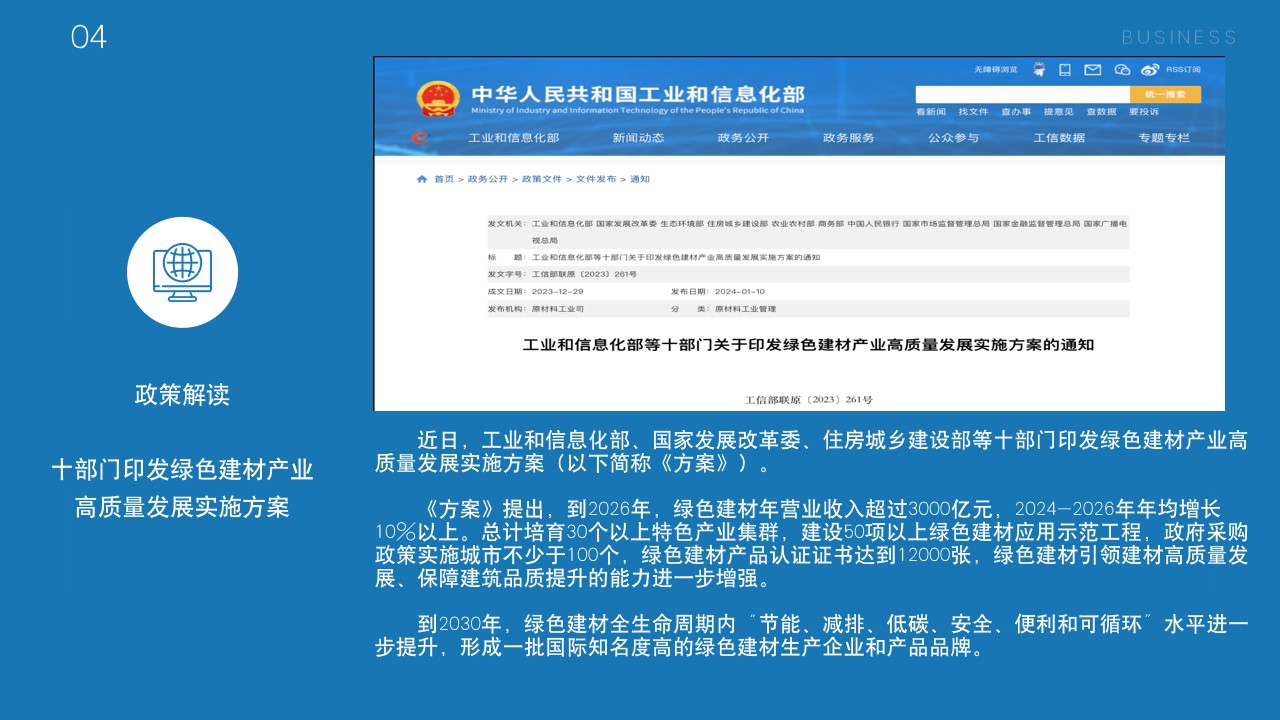Click the 找文件 quick link
Image resolution: width=1280 pixels, height=720 pixels.
(x=973, y=112)
